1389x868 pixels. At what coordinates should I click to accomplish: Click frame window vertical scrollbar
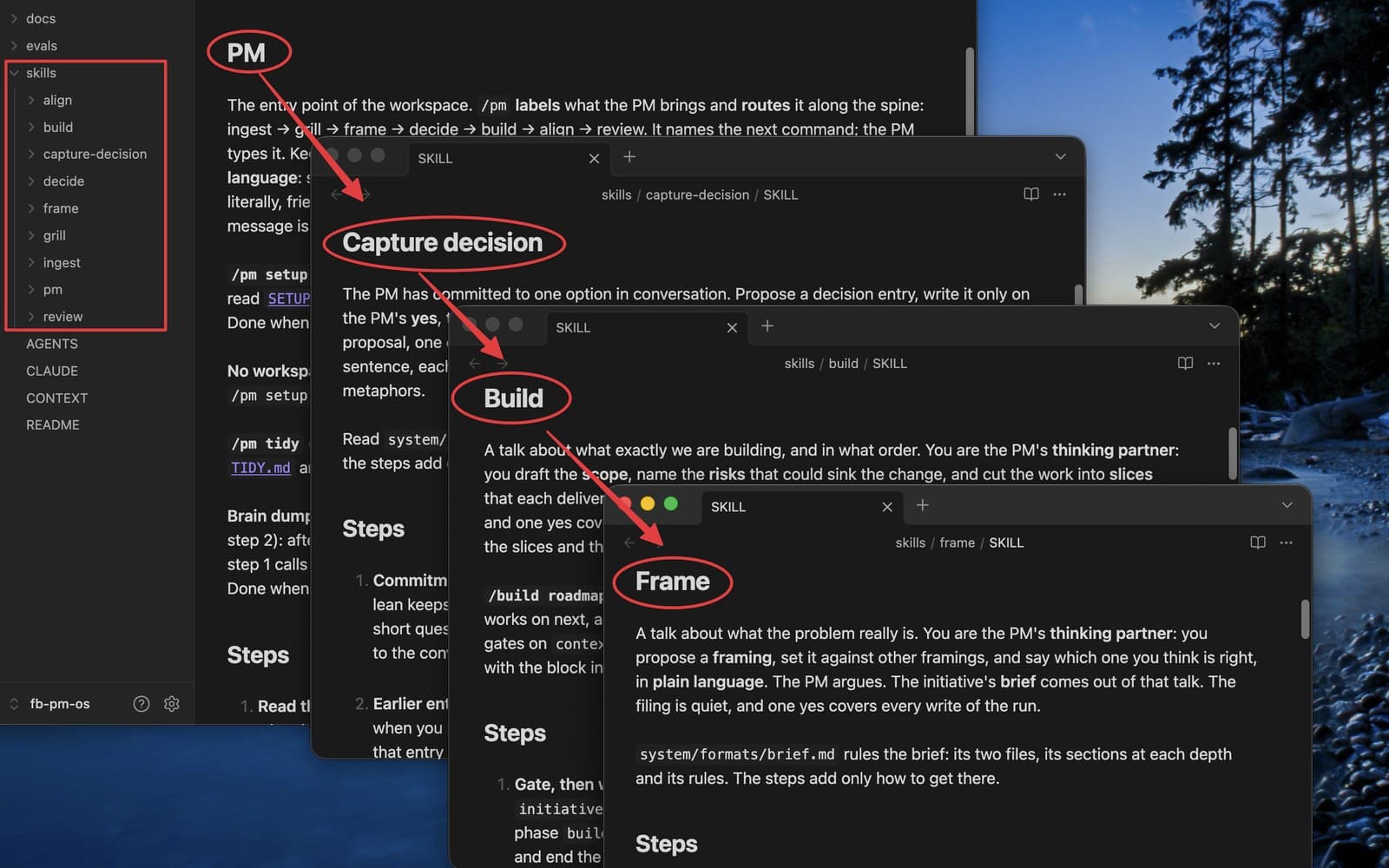1305,619
